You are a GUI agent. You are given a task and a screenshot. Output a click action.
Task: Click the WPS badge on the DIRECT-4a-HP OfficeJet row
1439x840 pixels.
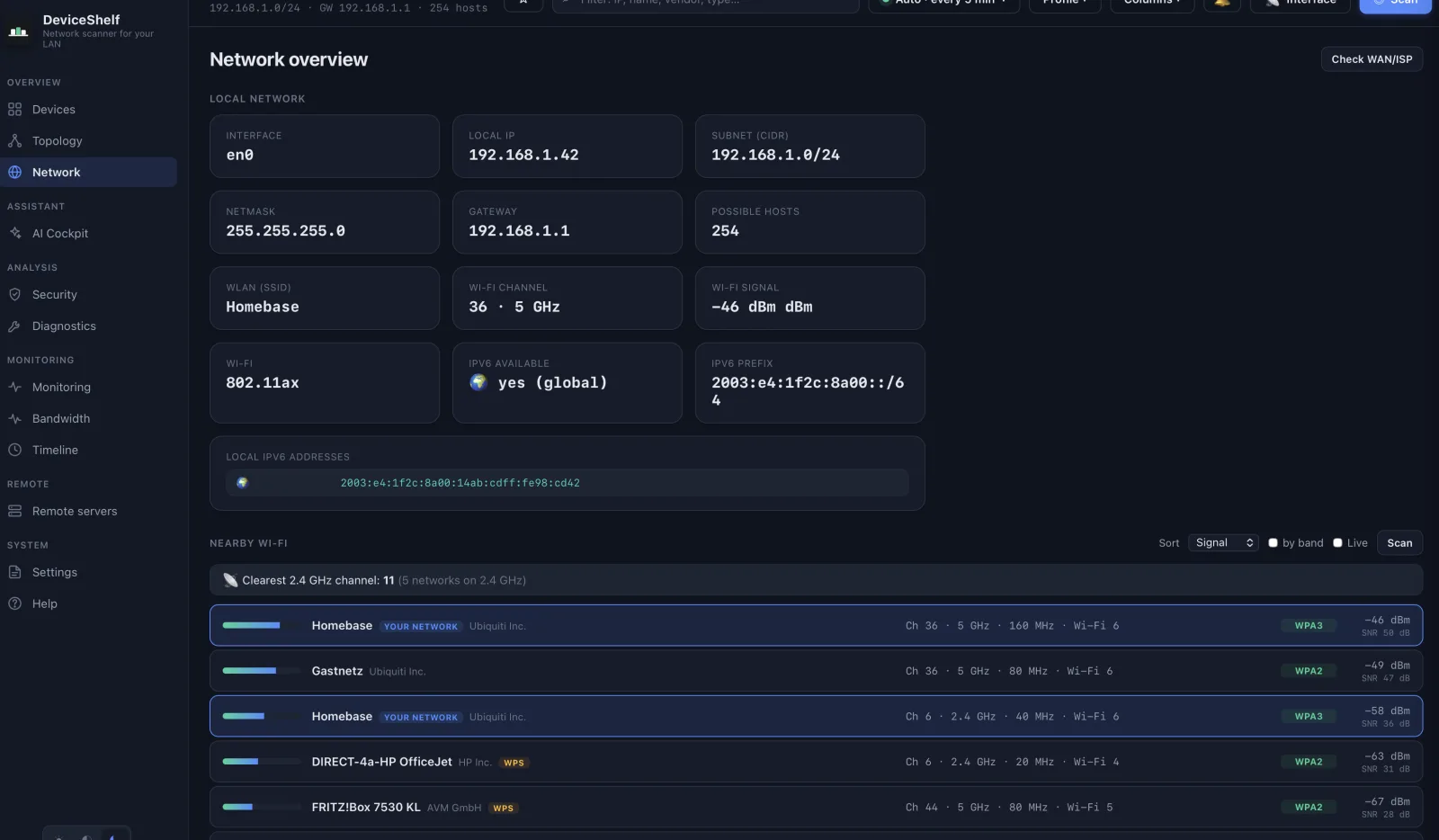514,763
